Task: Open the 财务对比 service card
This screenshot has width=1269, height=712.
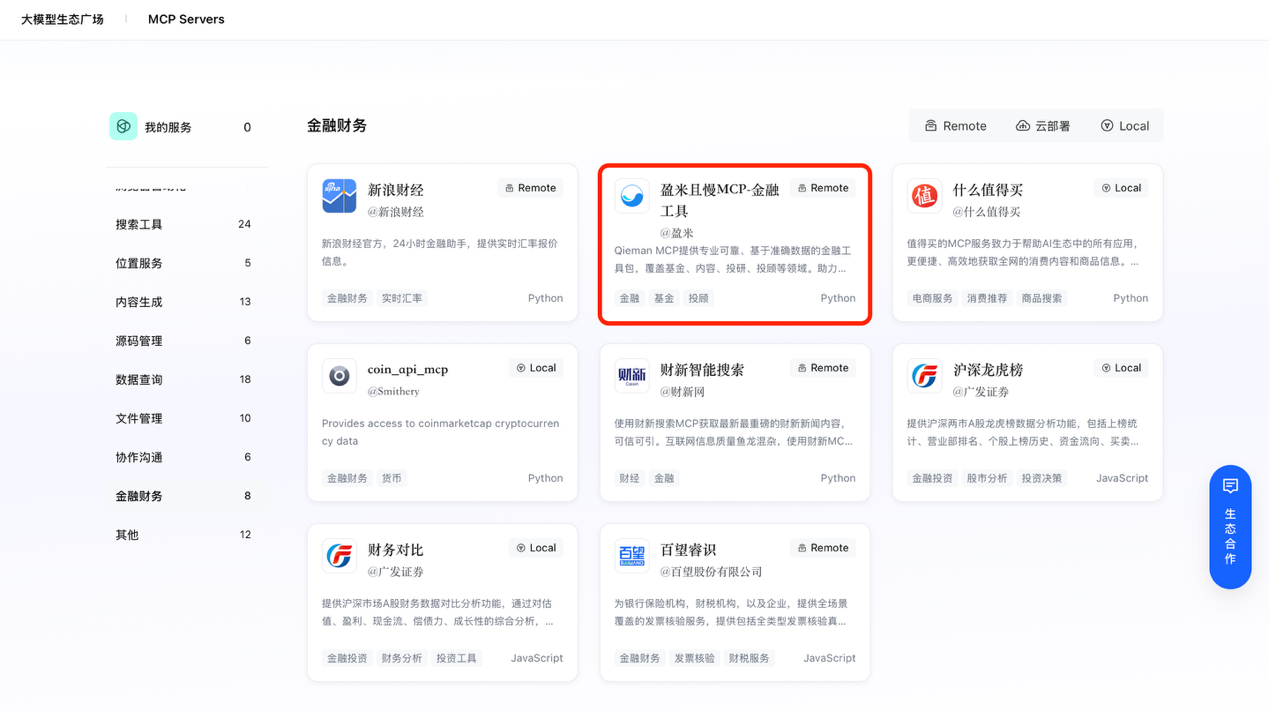Action: (442, 602)
